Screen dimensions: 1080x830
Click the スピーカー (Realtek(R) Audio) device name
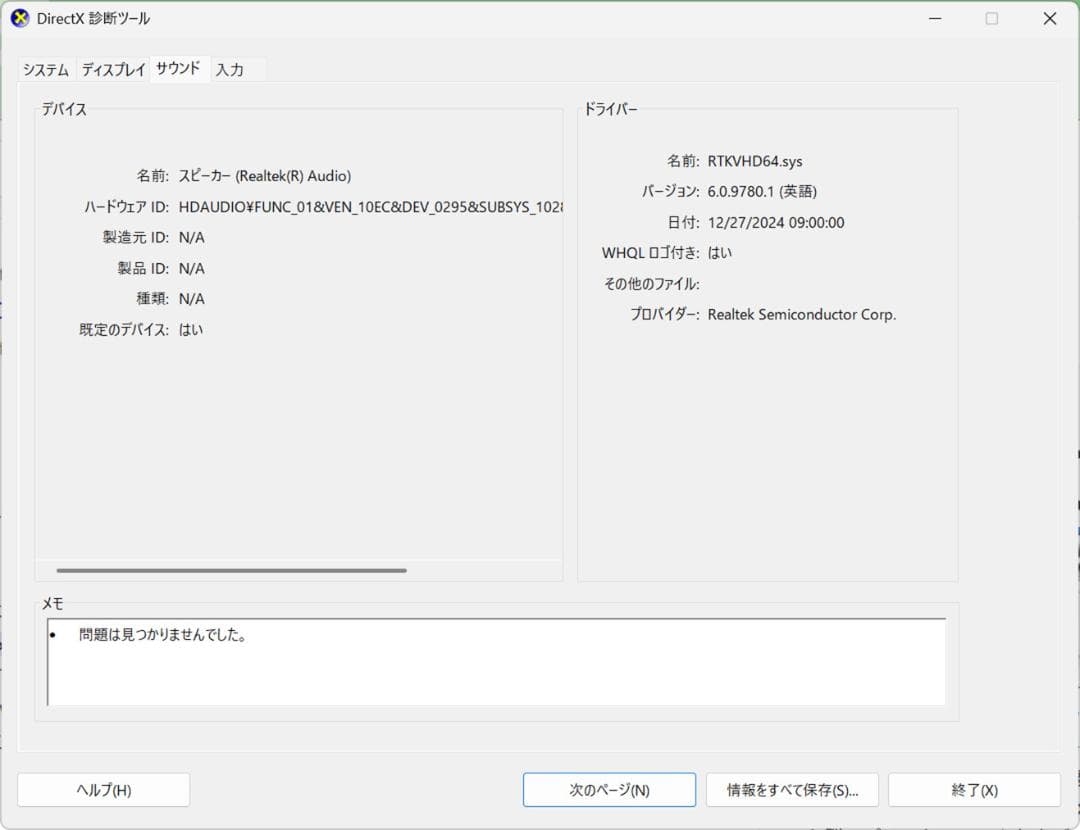264,176
